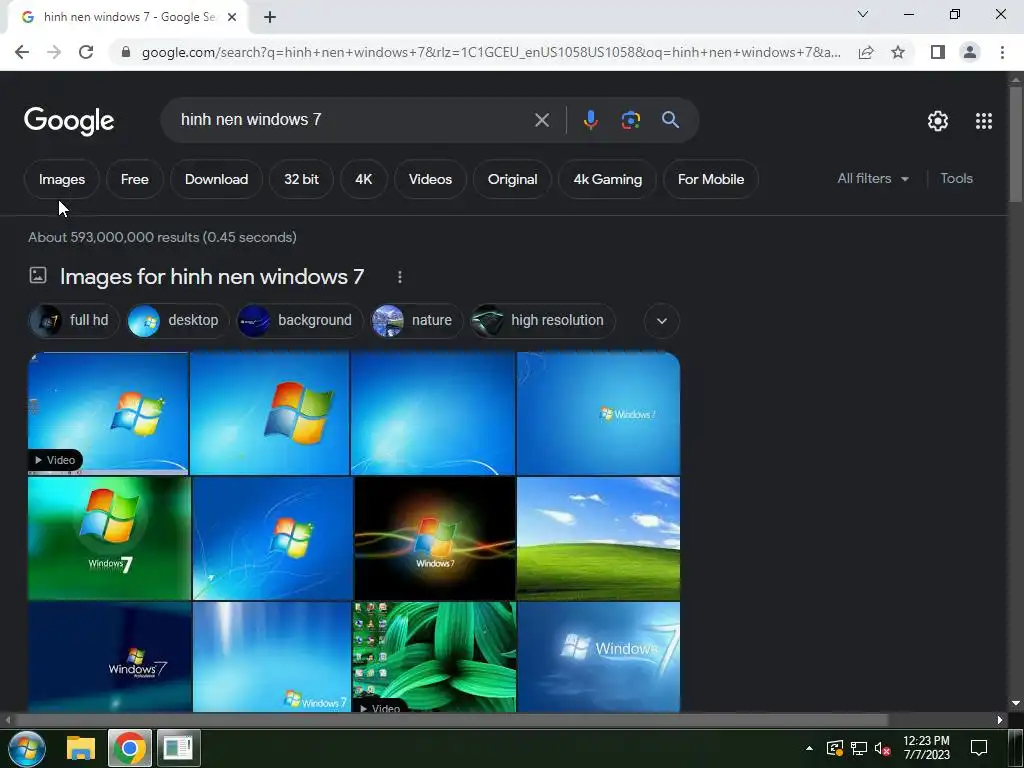Close the 'hinh nen windows 7' tab
The width and height of the screenshot is (1024, 768).
click(232, 17)
